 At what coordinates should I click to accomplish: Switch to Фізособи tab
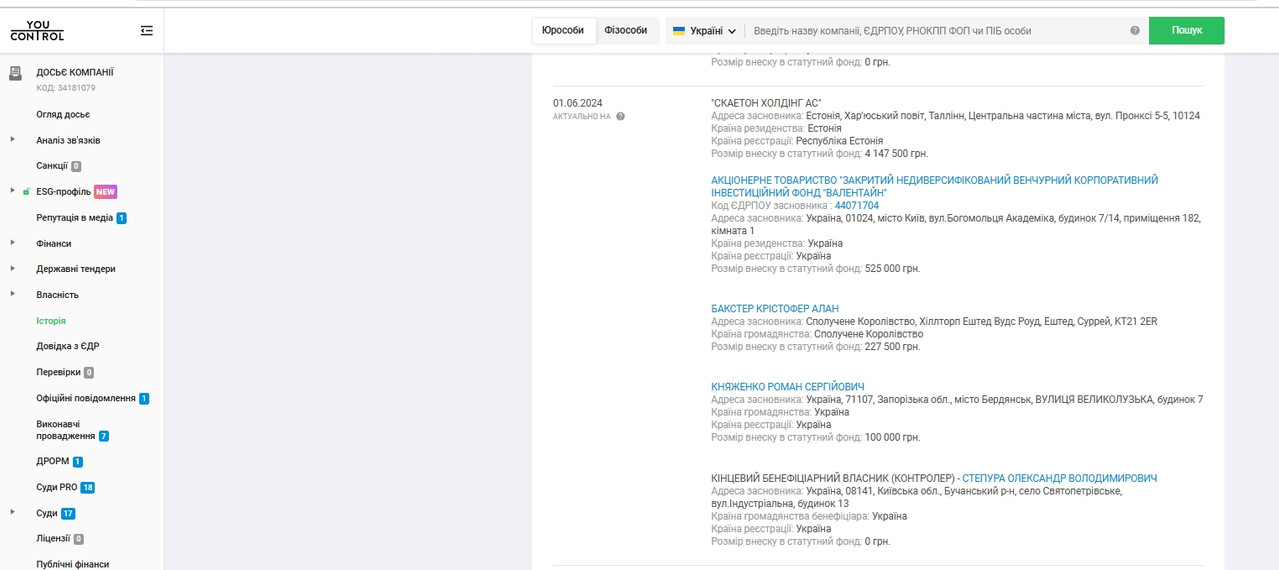point(626,31)
